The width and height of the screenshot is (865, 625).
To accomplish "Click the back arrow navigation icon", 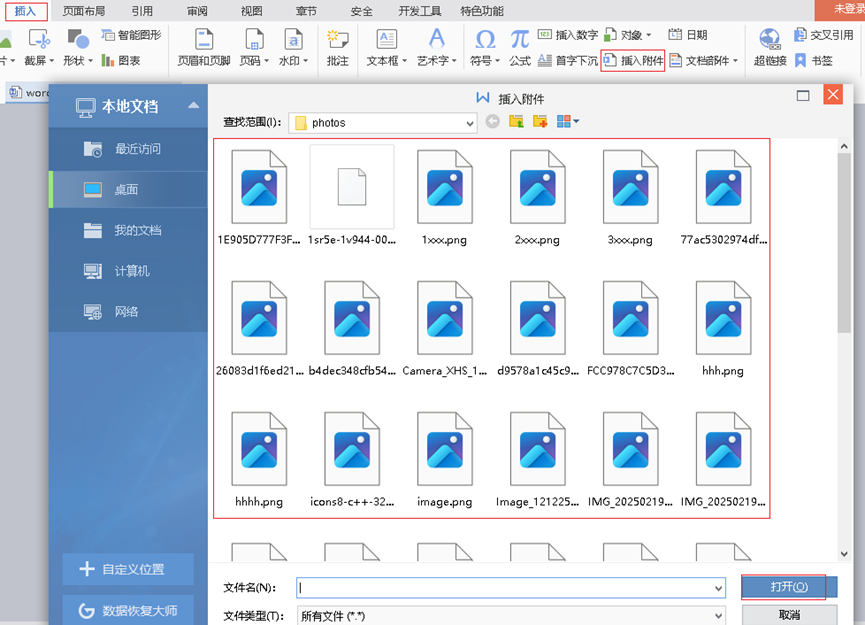I will 492,122.
